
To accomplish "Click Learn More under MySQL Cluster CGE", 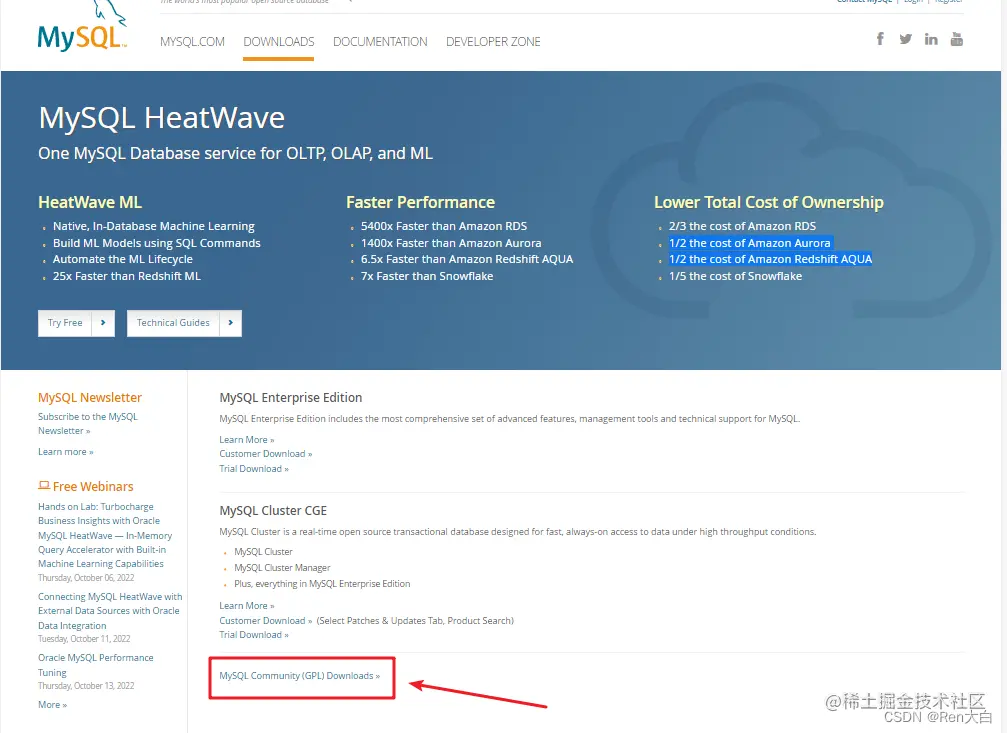I will [x=247, y=605].
